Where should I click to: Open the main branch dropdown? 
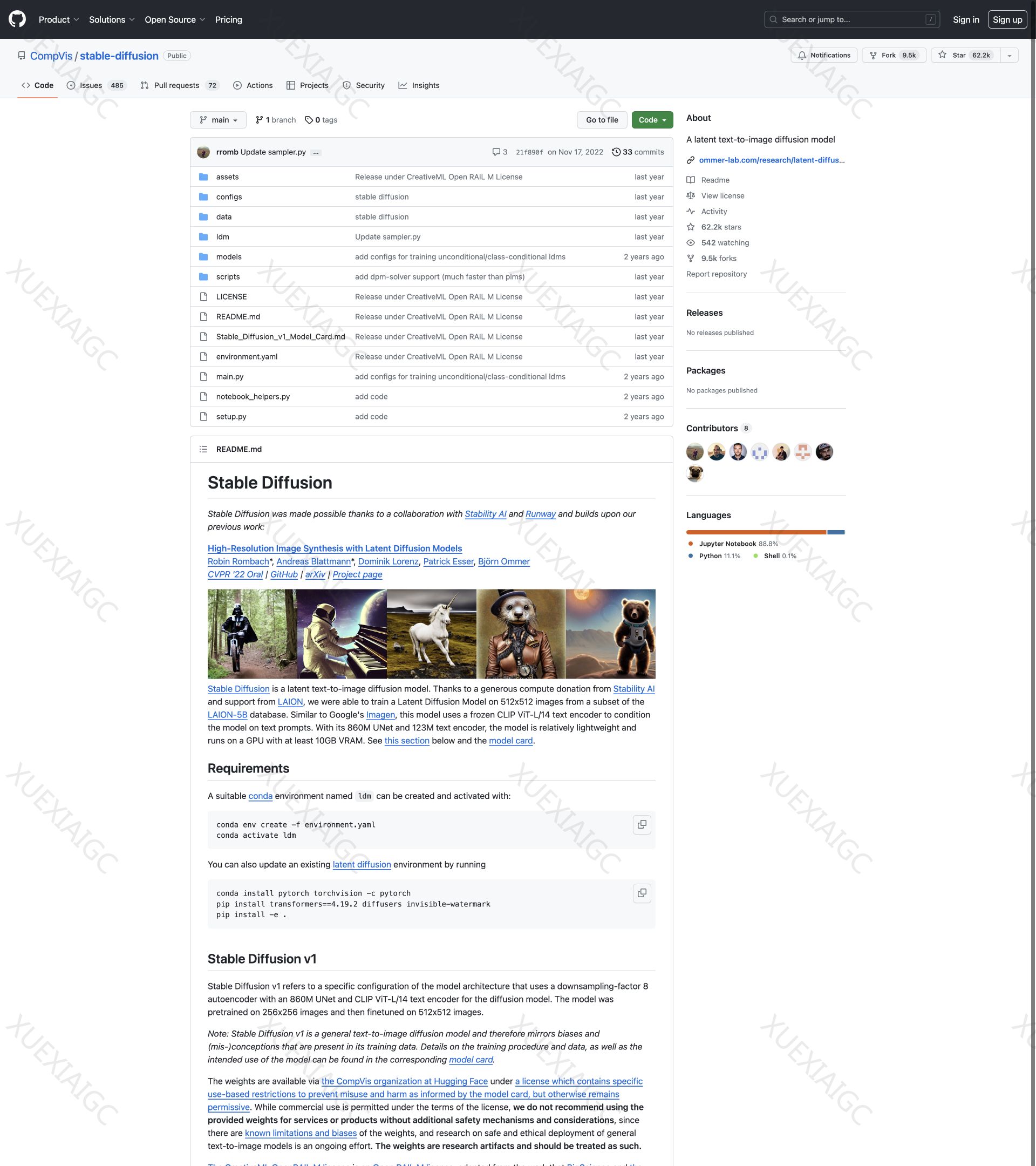(218, 120)
